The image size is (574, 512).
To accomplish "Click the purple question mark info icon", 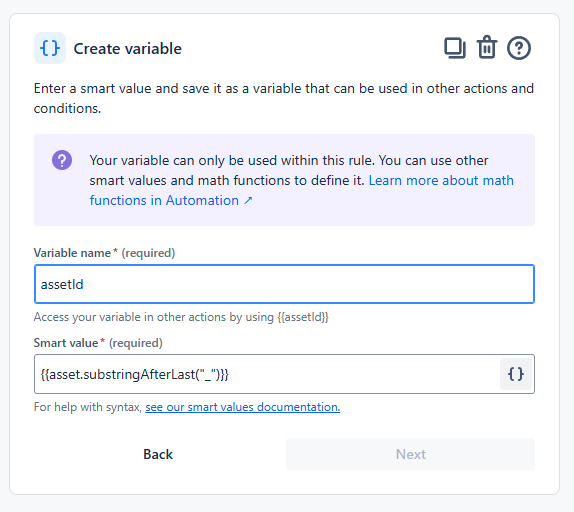I will click(x=62, y=160).
